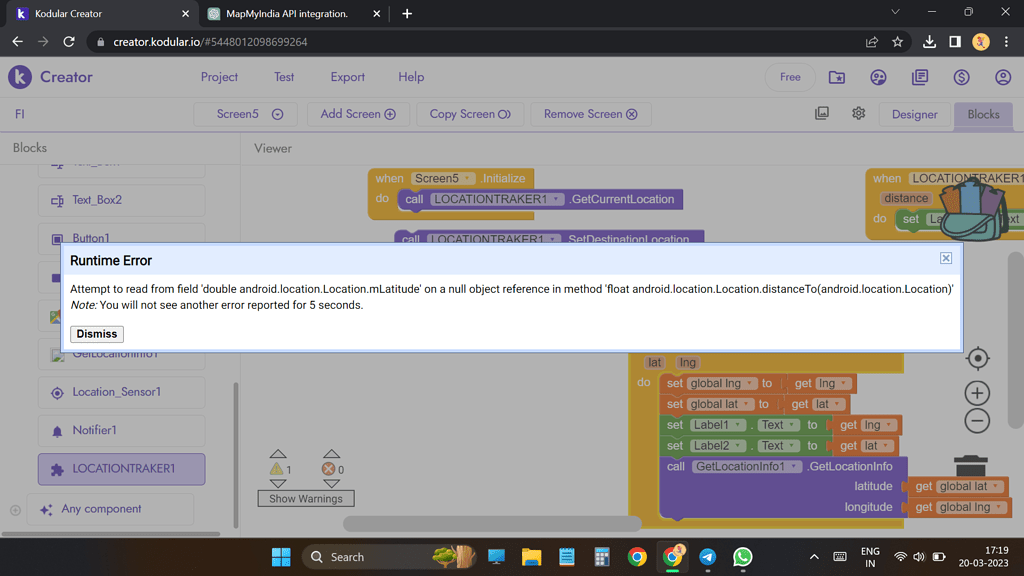Zoom out the blocks workspace
This screenshot has width=1024, height=576.
tap(978, 421)
